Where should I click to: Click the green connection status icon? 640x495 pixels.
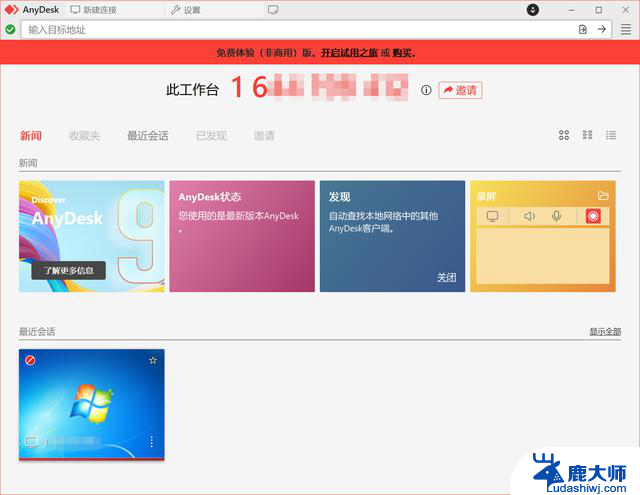pos(10,29)
